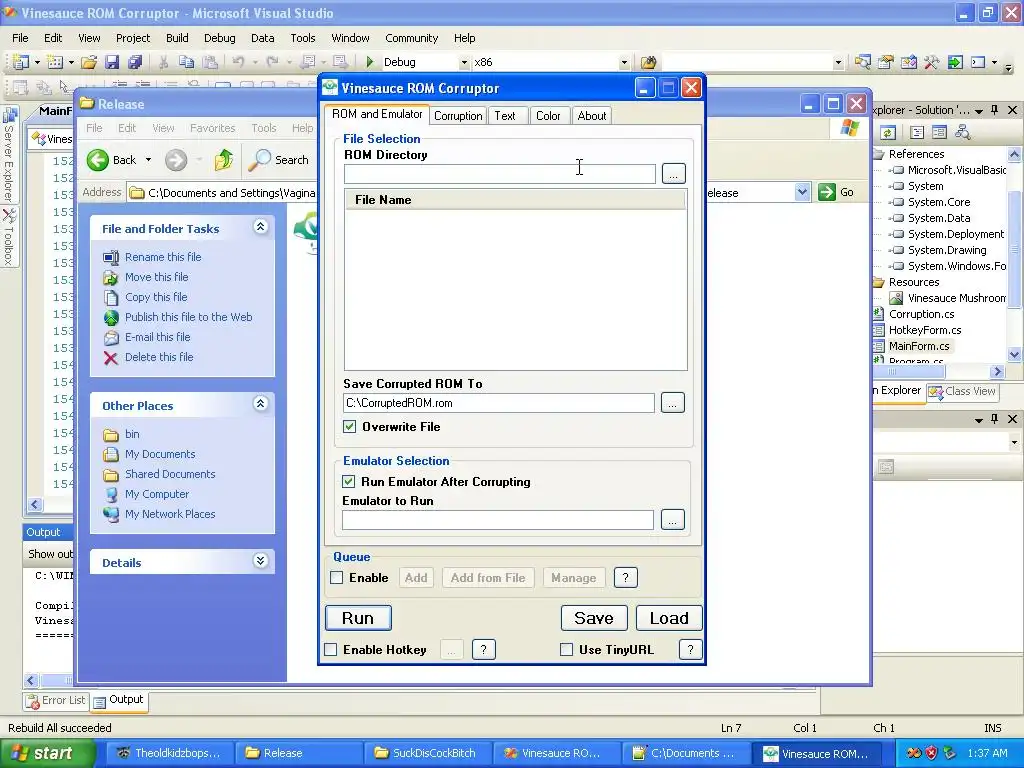Click the Open File icon in Visual Studio toolbar
The width and height of the screenshot is (1024, 768).
pos(89,62)
